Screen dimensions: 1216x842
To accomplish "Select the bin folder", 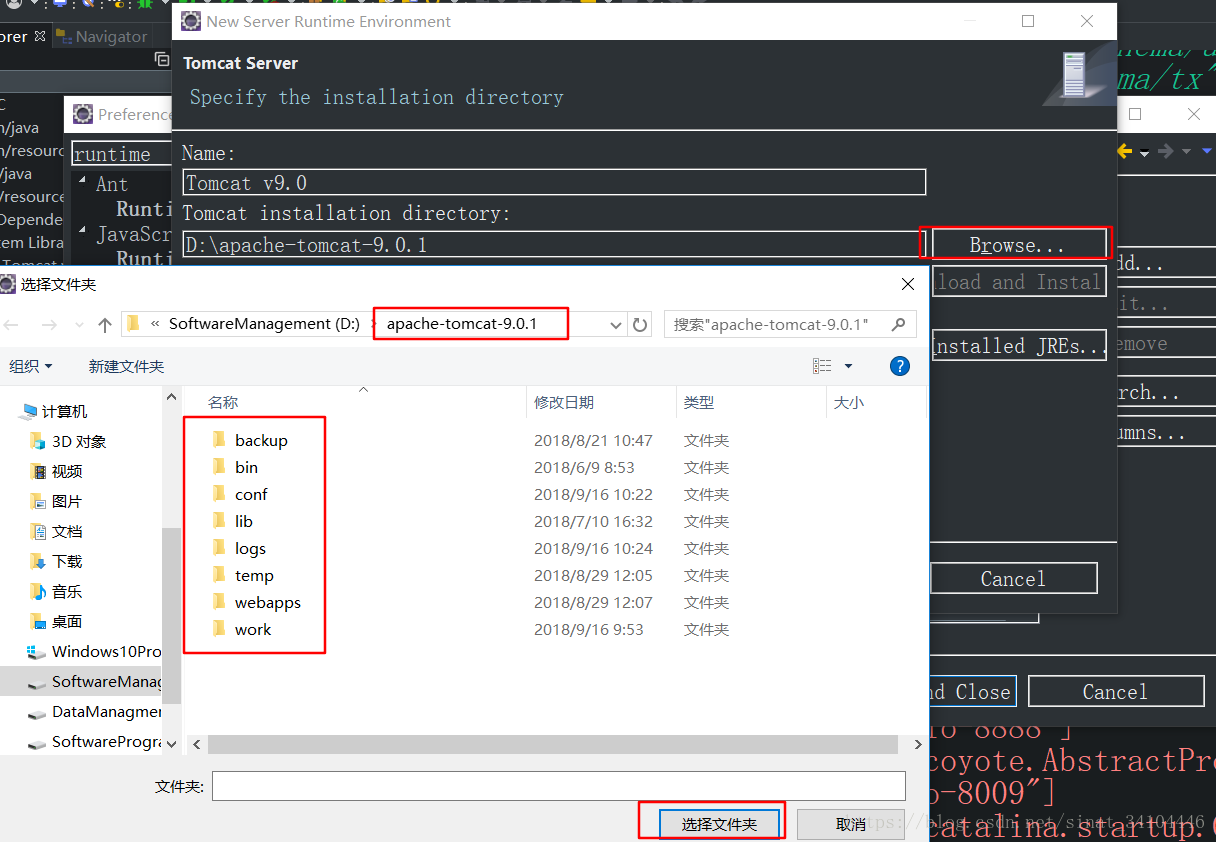I will pos(246,467).
